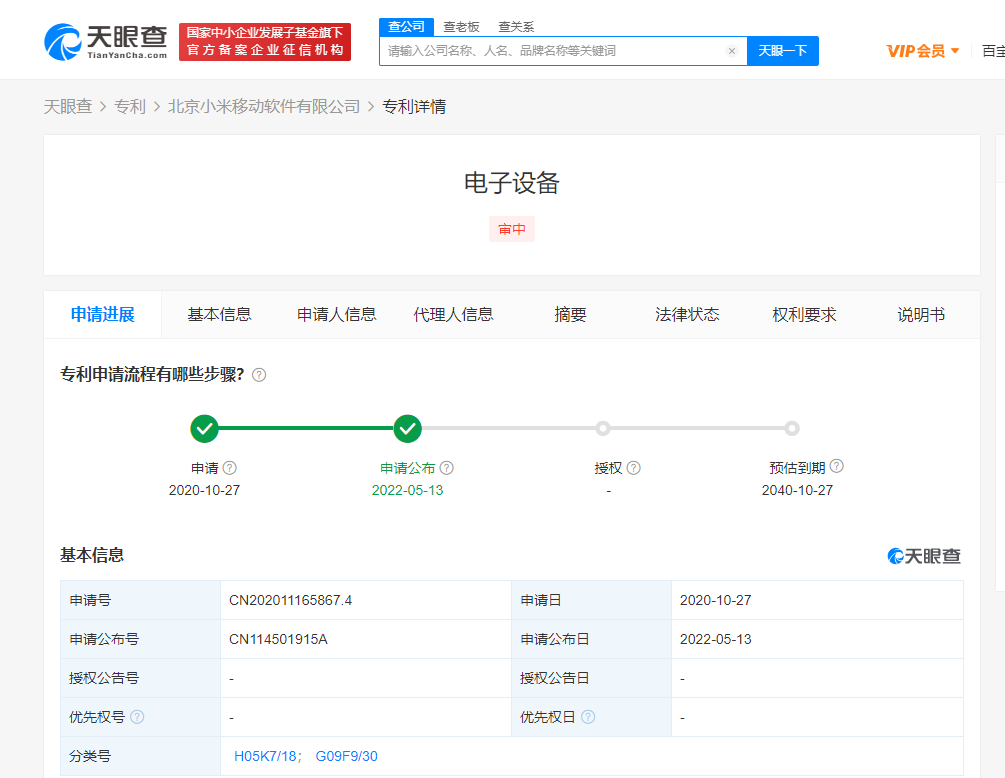This screenshot has height=778, width=1005.
Task: Clear the search box with the X icon
Action: click(731, 51)
